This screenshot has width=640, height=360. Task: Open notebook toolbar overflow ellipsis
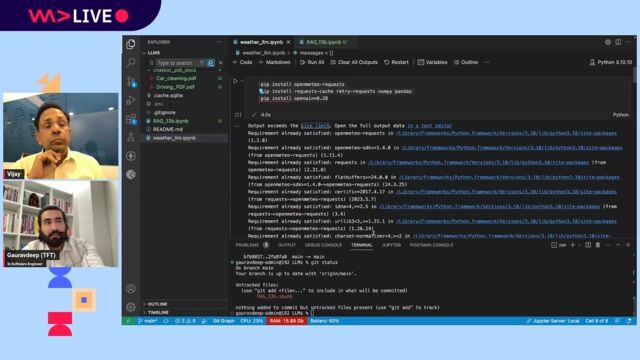487,62
